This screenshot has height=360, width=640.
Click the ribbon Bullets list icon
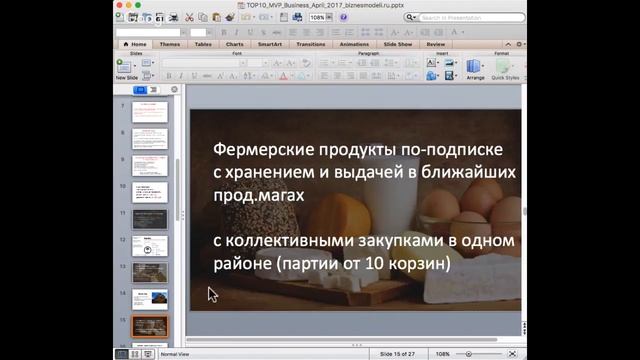(x=324, y=63)
